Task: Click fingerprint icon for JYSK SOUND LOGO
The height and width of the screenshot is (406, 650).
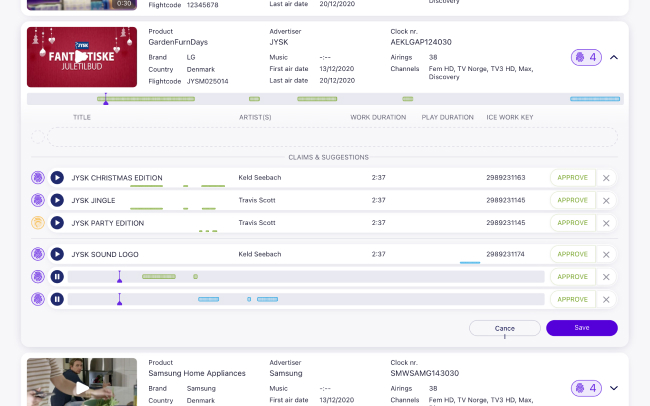Action: coord(38,254)
